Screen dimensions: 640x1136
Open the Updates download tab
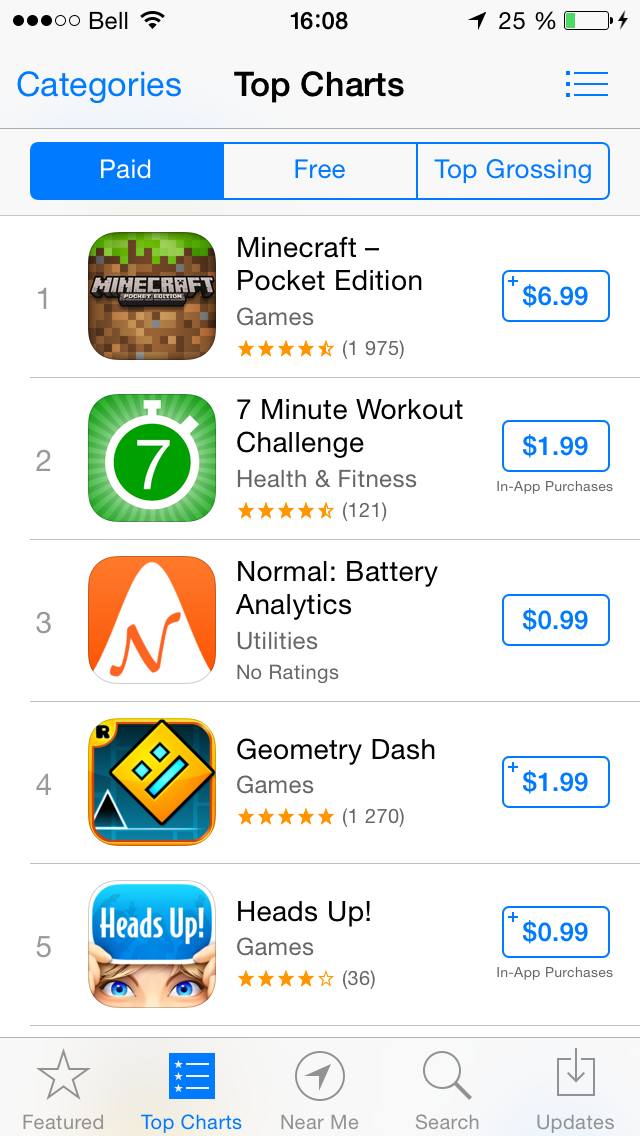pos(575,1088)
